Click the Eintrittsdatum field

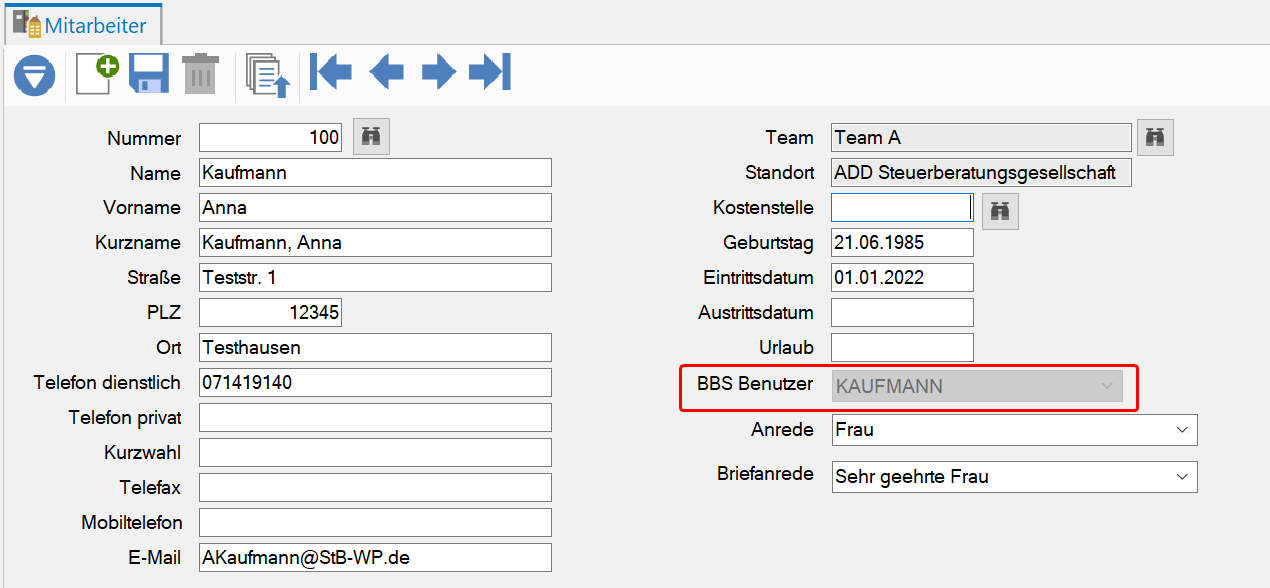[902, 278]
